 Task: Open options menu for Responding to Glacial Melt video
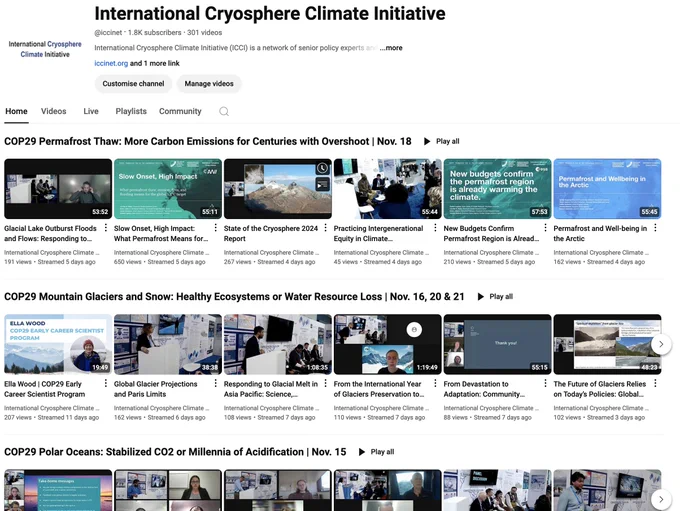coord(325,383)
